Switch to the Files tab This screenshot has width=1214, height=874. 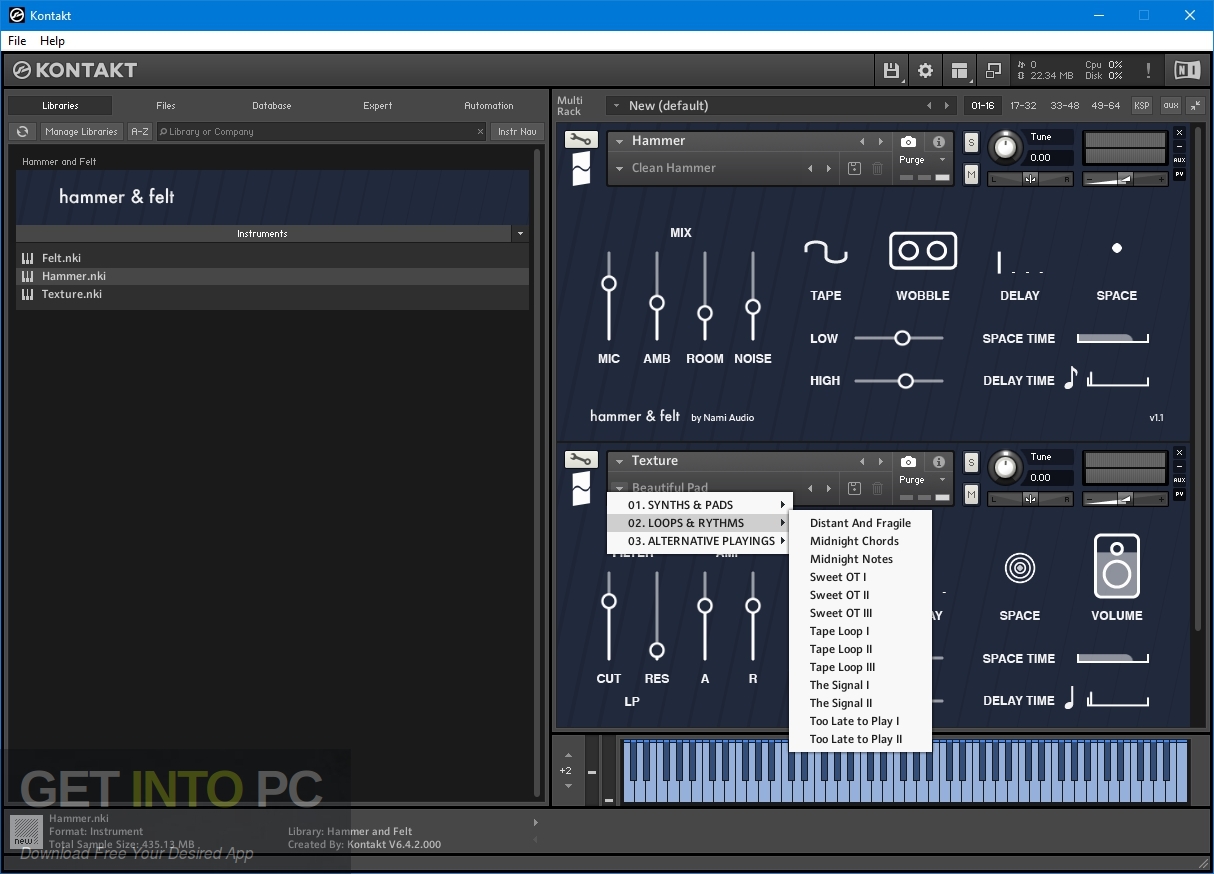[166, 106]
